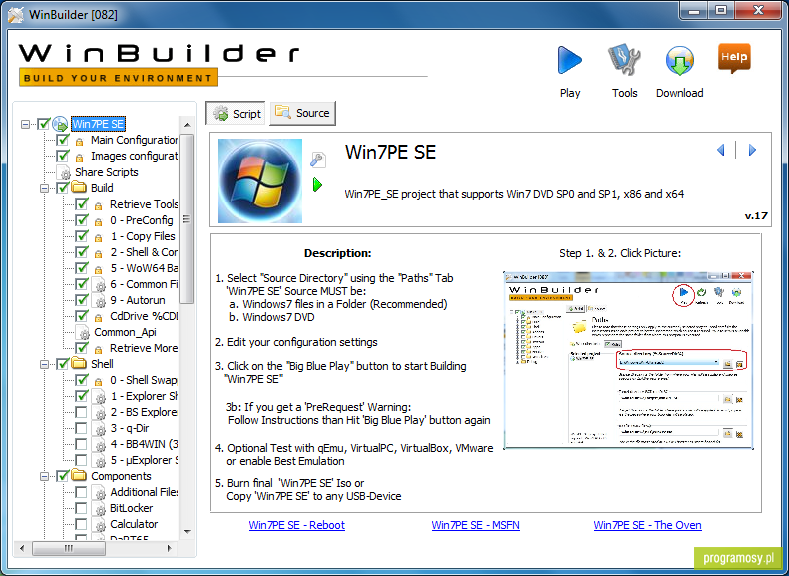
Task: Click the Components folder icon
Action: click(78, 475)
